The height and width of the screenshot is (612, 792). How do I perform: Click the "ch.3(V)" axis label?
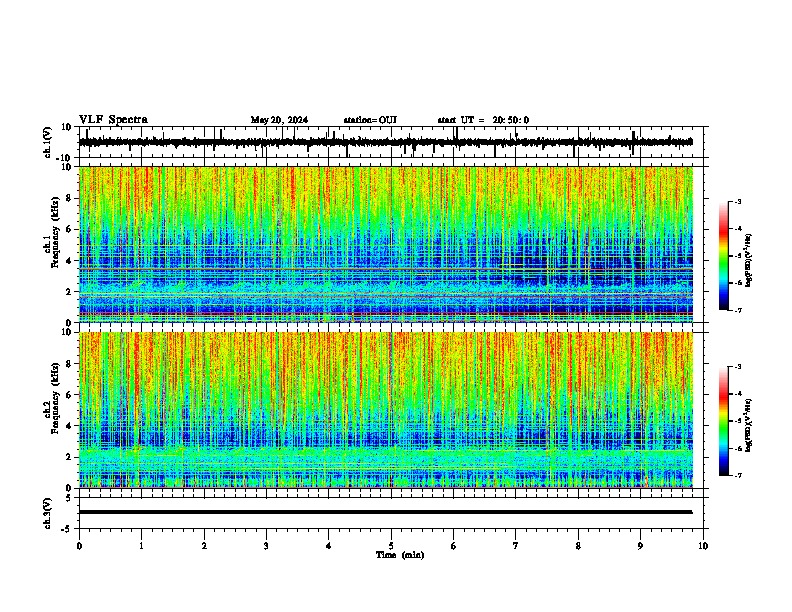coord(48,513)
